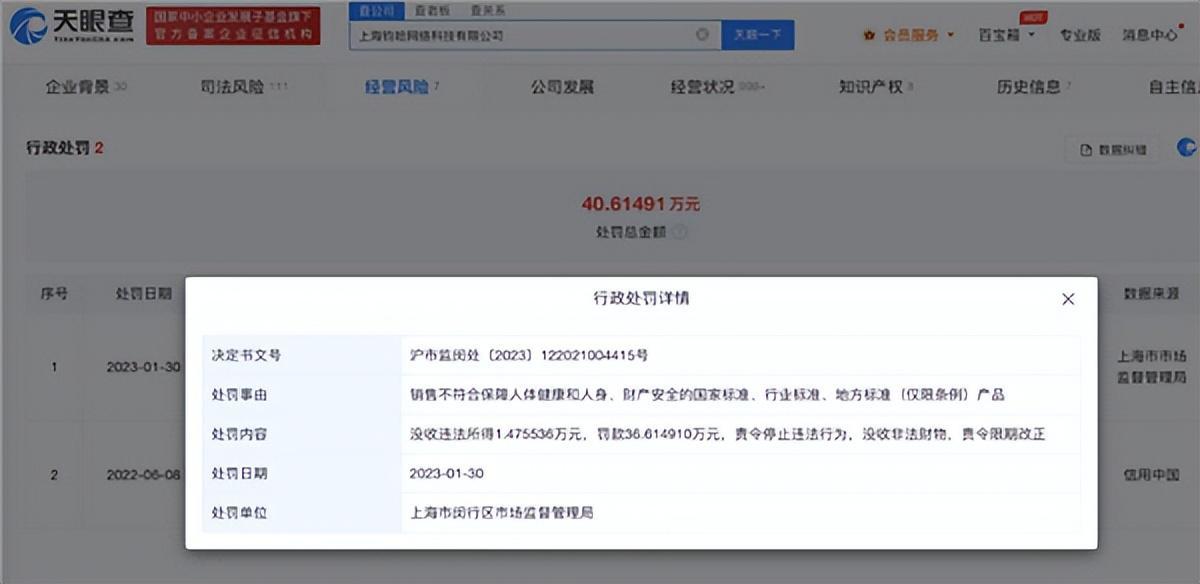Viewport: 1200px width, 584px height.
Task: Click the 数据纠错 button
Action: click(1112, 150)
